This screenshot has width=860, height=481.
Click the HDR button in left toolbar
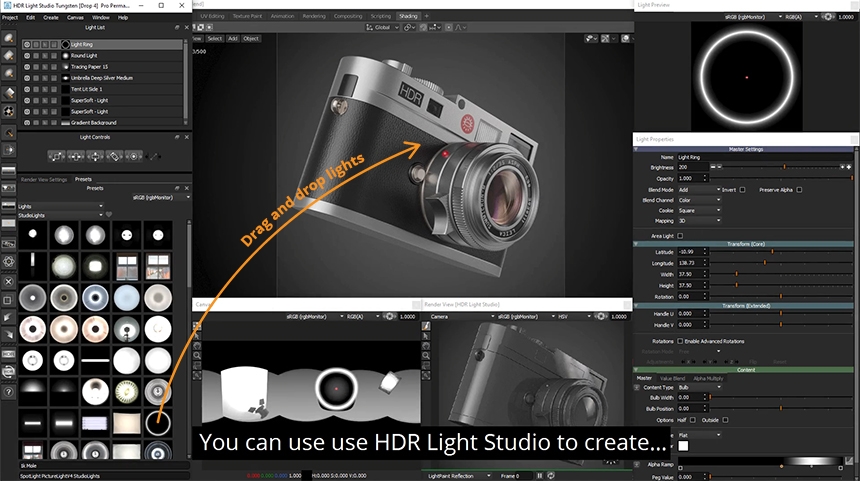[x=8, y=354]
